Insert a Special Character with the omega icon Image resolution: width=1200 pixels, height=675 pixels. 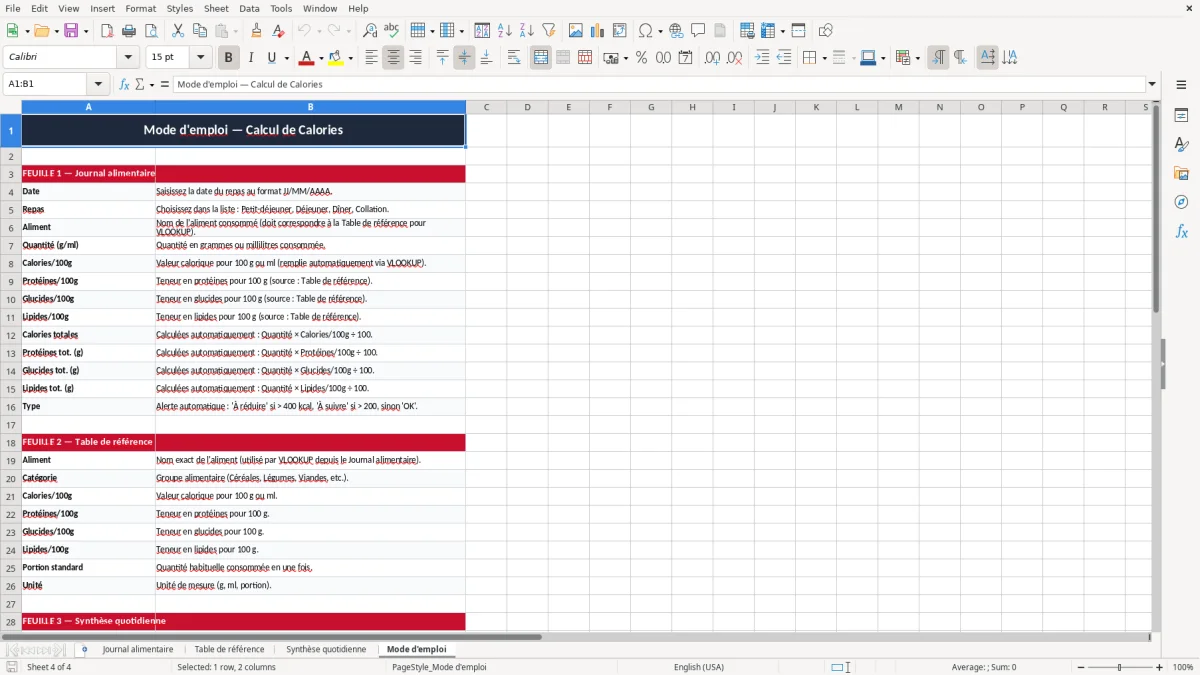[x=645, y=31]
